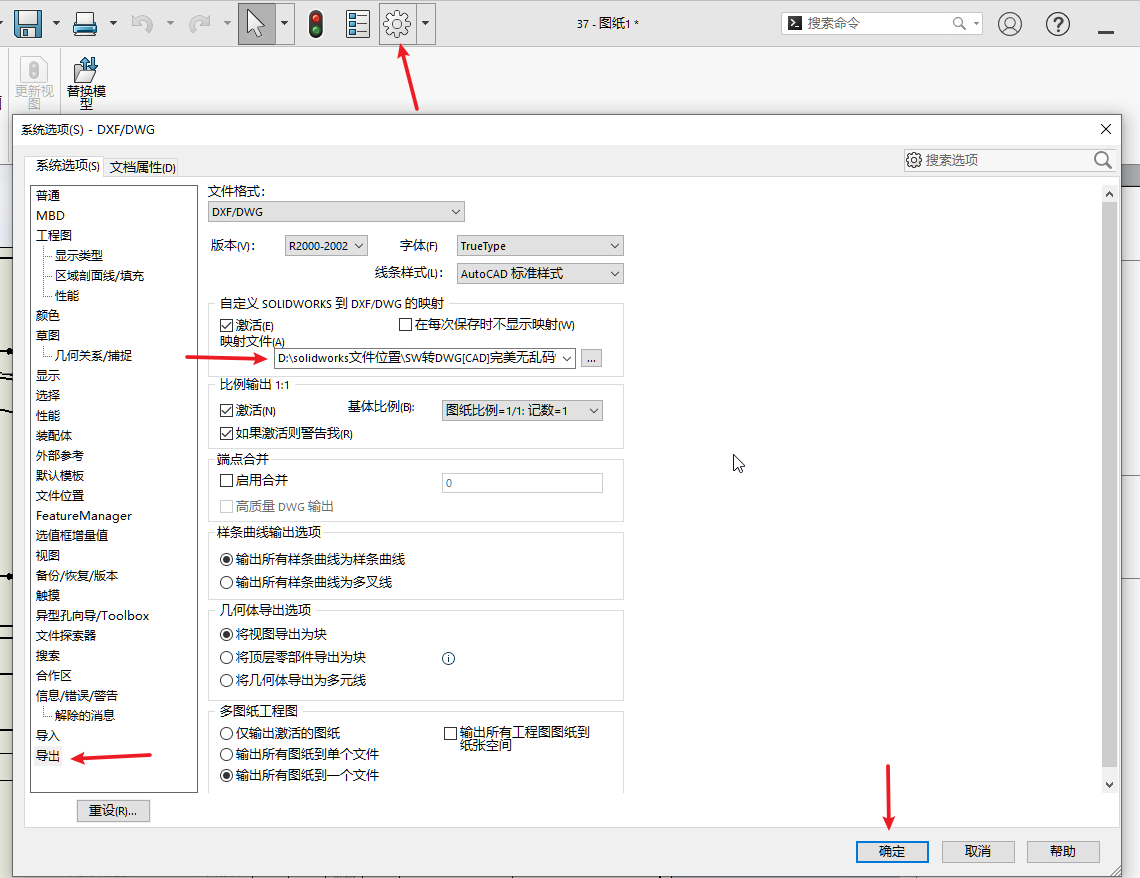The image size is (1140, 878).
Task: Select 区域剖面线/填充 in the tree
Action: click(100, 275)
